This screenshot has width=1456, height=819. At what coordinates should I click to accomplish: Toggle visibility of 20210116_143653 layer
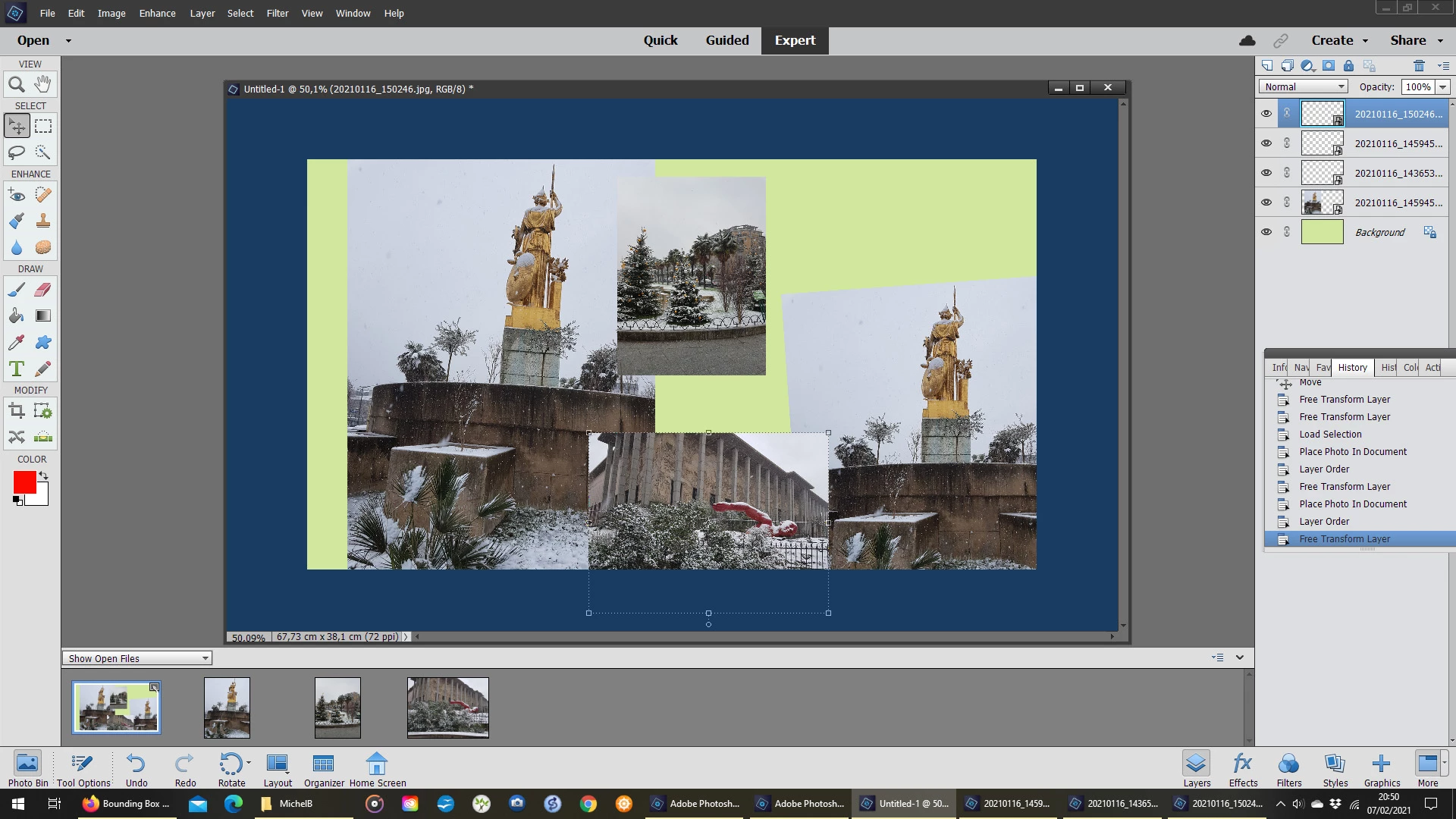(1266, 173)
